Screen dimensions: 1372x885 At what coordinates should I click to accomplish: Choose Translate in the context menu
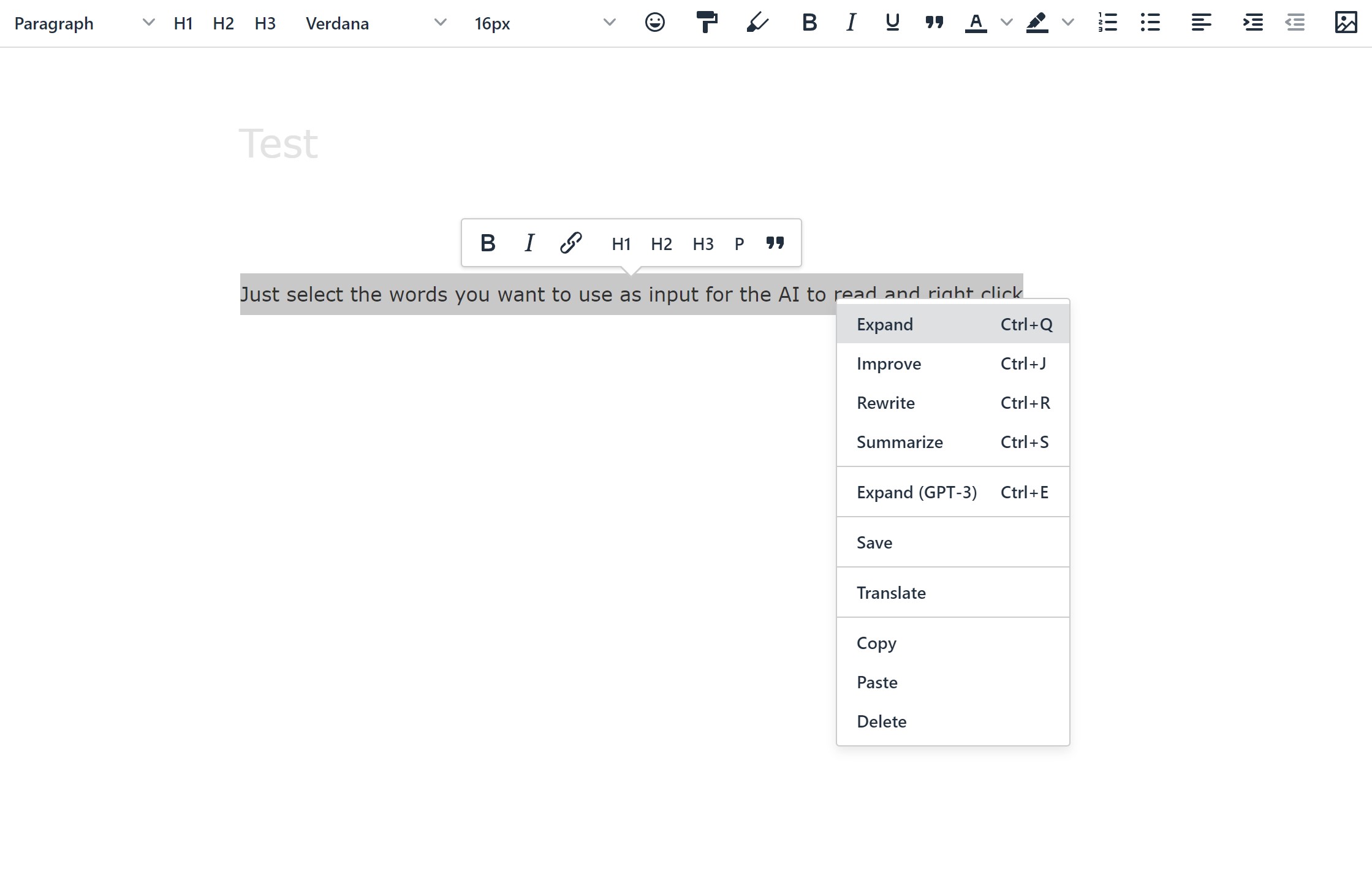point(953,593)
